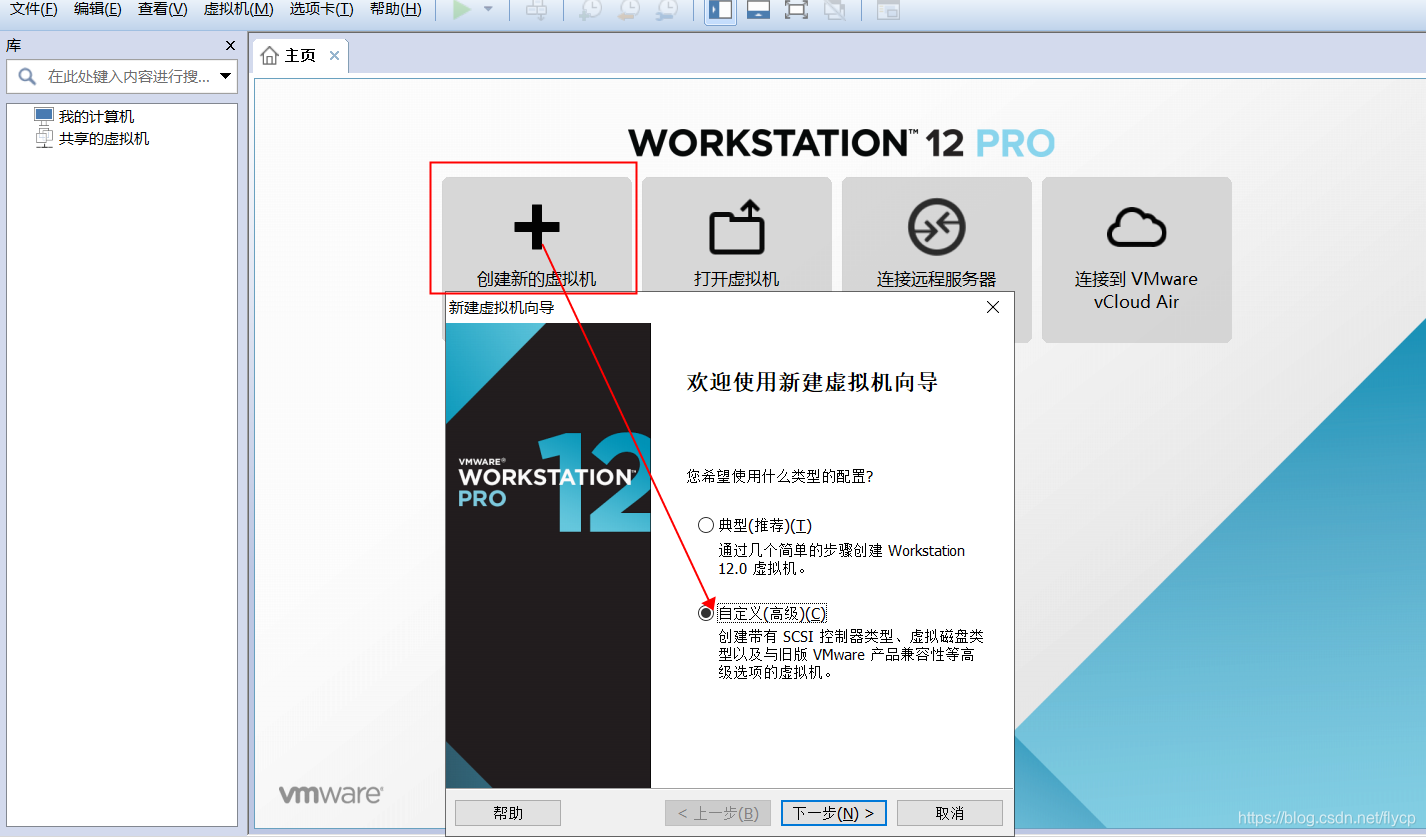Open the 选项卡(T) menu

pyautogui.click(x=322, y=9)
